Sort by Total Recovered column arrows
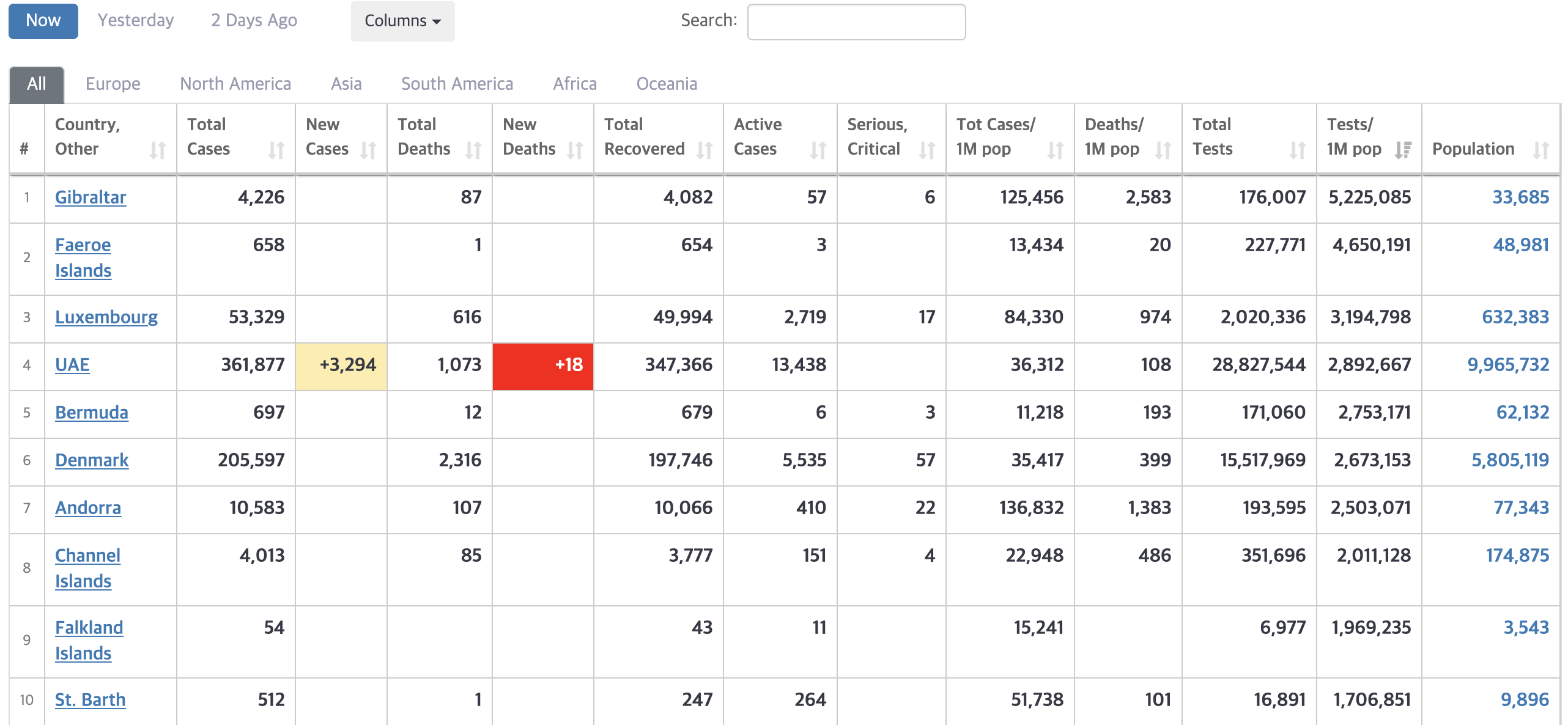Screen dimensions: 1568x725 click(704, 150)
